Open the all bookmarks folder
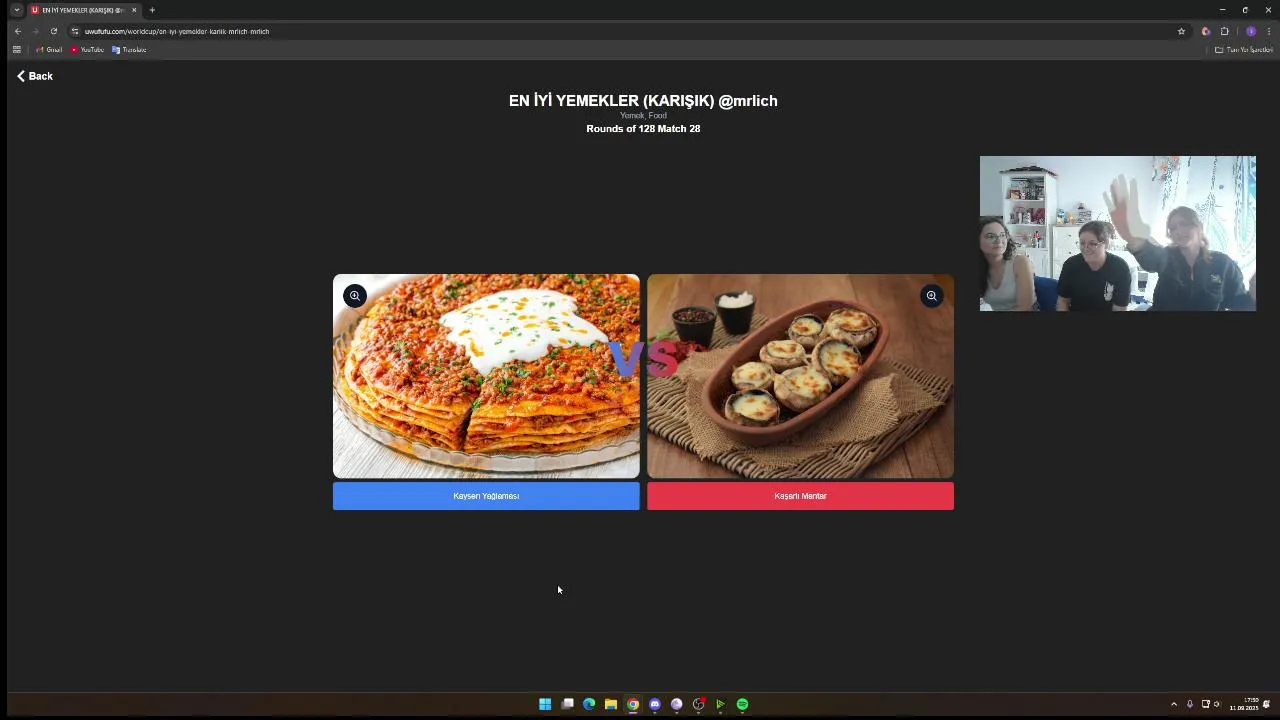This screenshot has height=720, width=1280. (x=1243, y=49)
